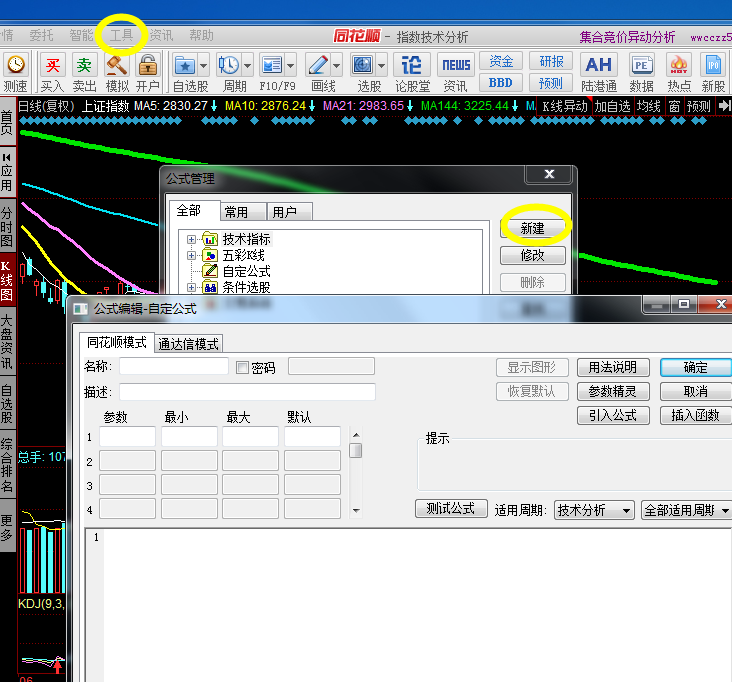
Task: Click 新建 button in 公式管理
Action: (x=533, y=229)
